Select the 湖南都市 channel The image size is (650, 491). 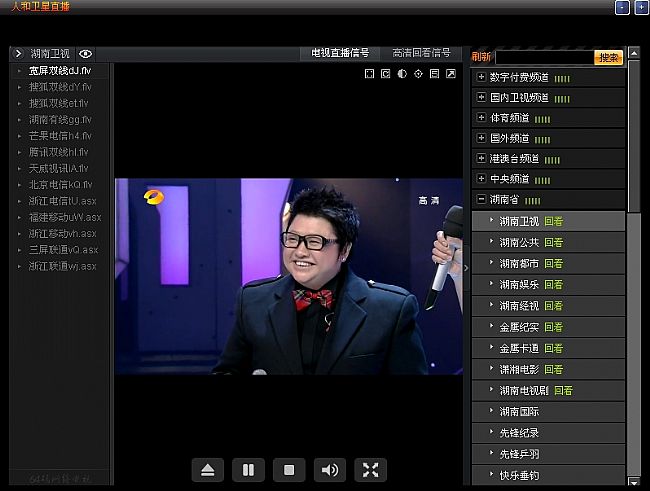pyautogui.click(x=519, y=264)
